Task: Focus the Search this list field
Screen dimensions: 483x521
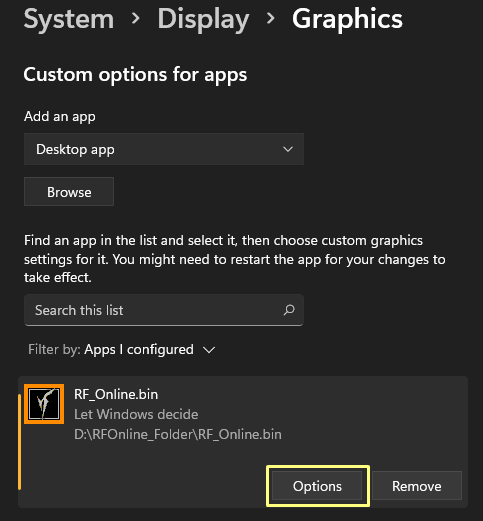Action: 164,310
